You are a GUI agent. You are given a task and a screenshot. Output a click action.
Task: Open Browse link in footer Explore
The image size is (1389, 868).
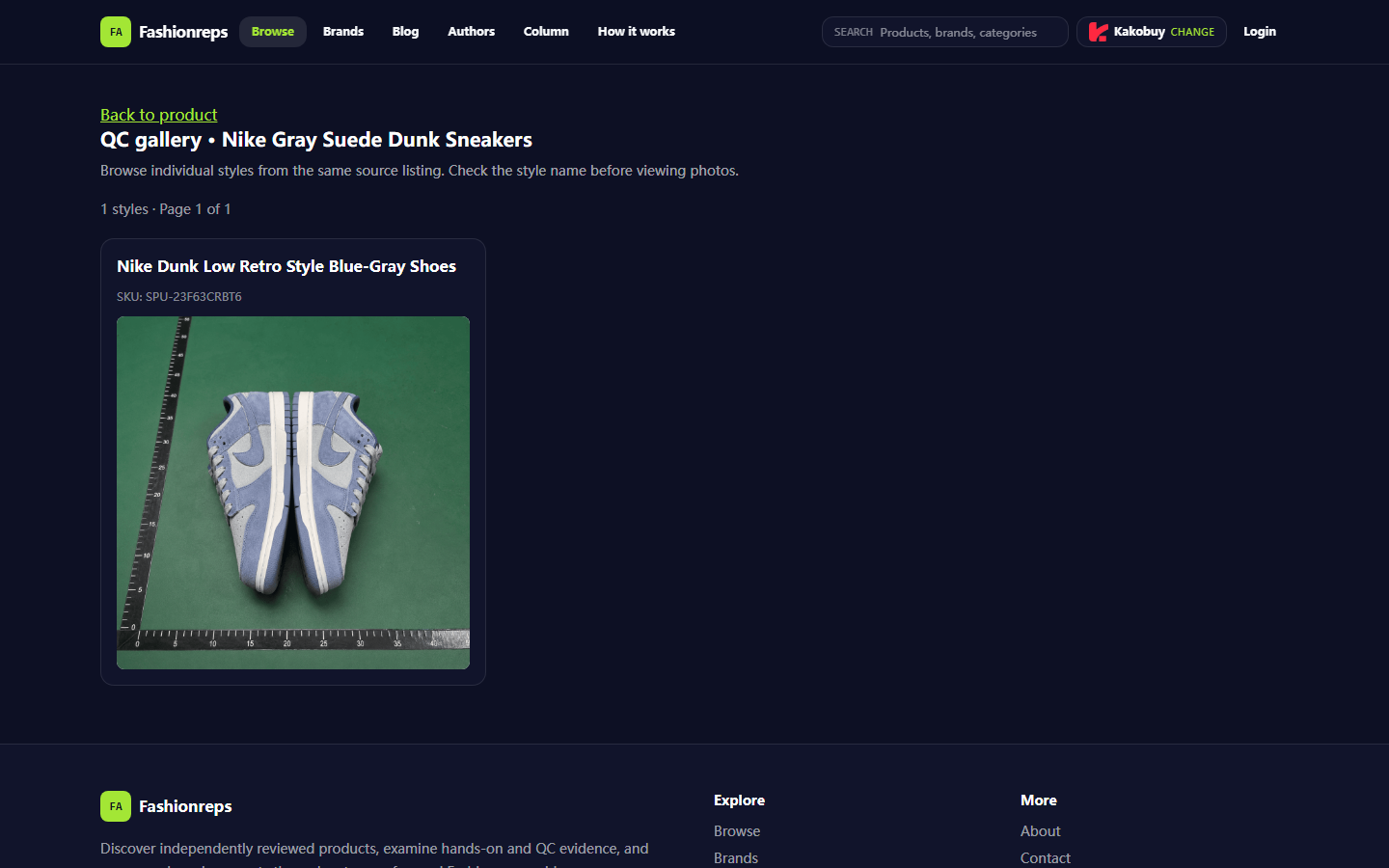[x=737, y=831]
